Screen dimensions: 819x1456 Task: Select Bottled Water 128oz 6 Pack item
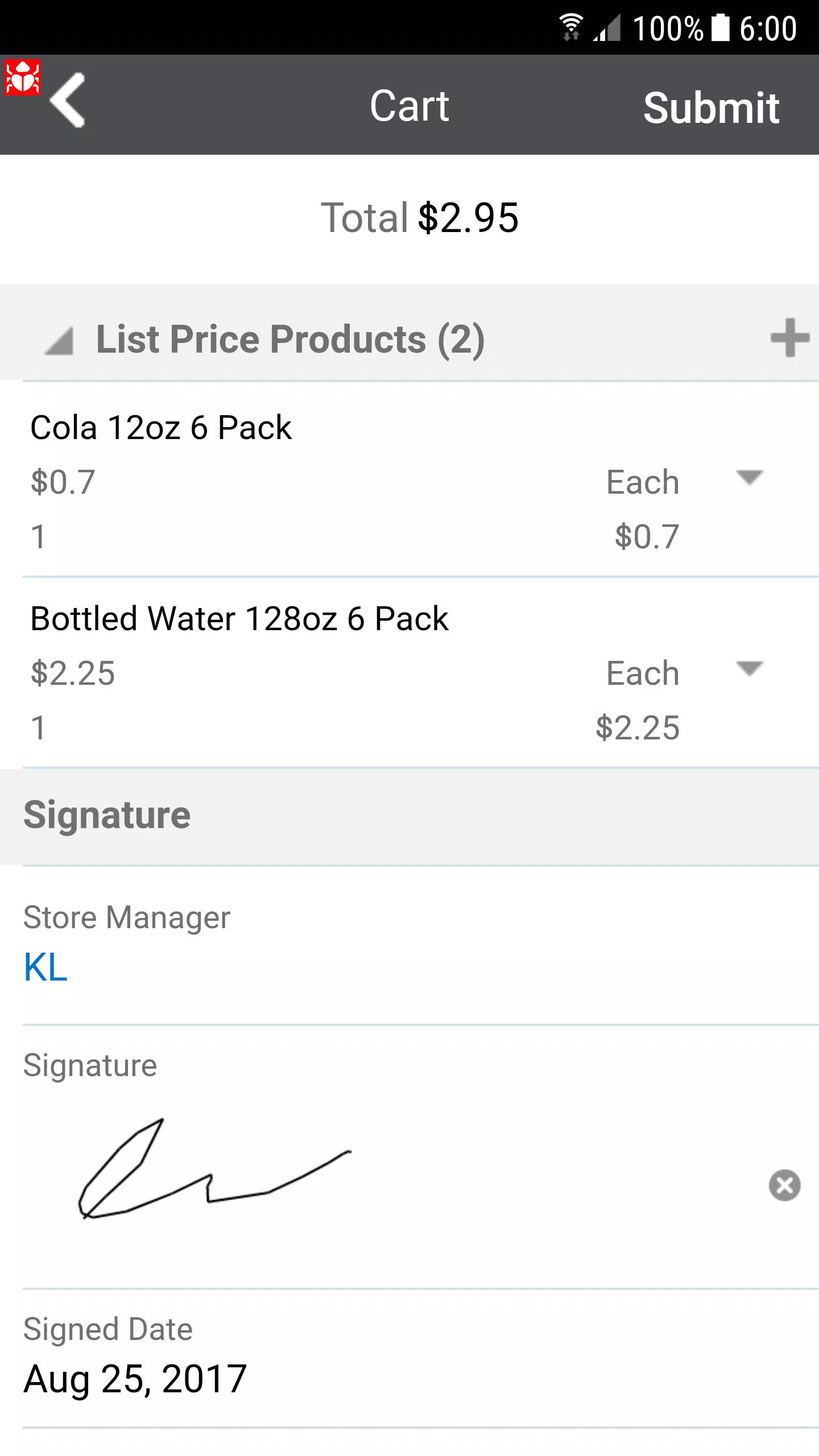239,619
